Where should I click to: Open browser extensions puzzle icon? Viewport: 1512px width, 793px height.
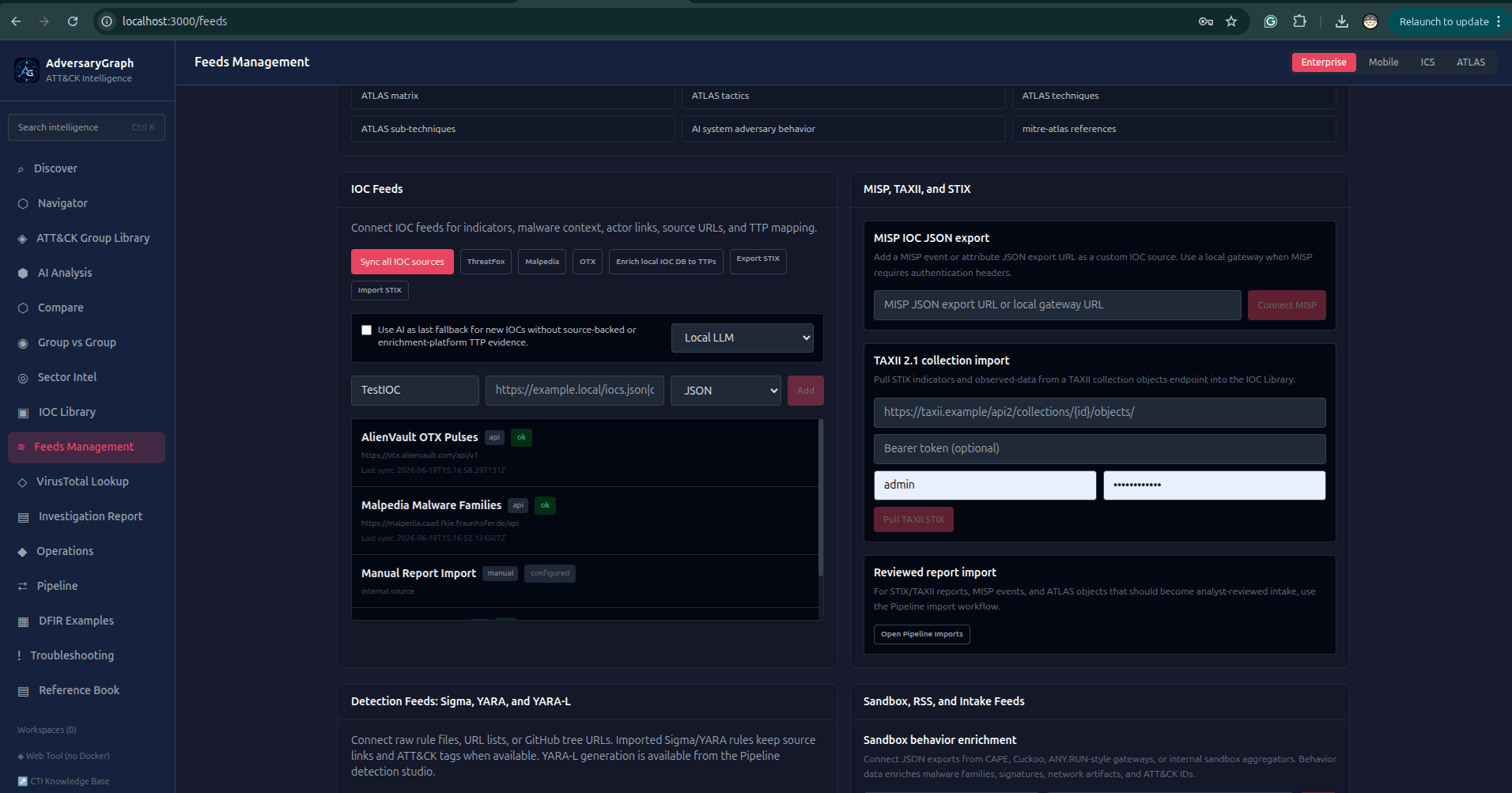(1299, 21)
